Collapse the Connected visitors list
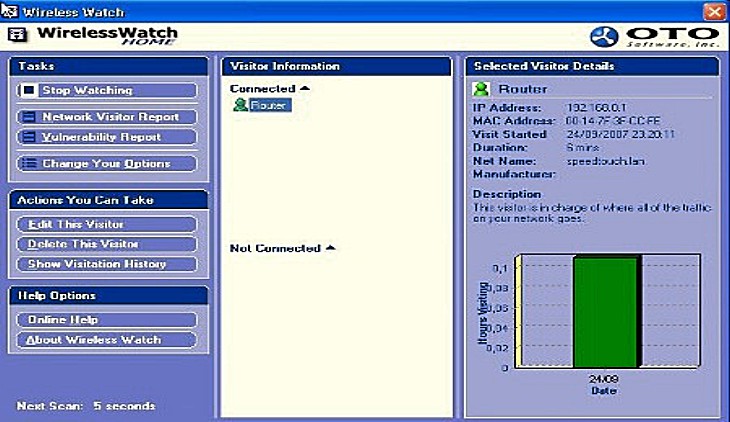 point(305,88)
